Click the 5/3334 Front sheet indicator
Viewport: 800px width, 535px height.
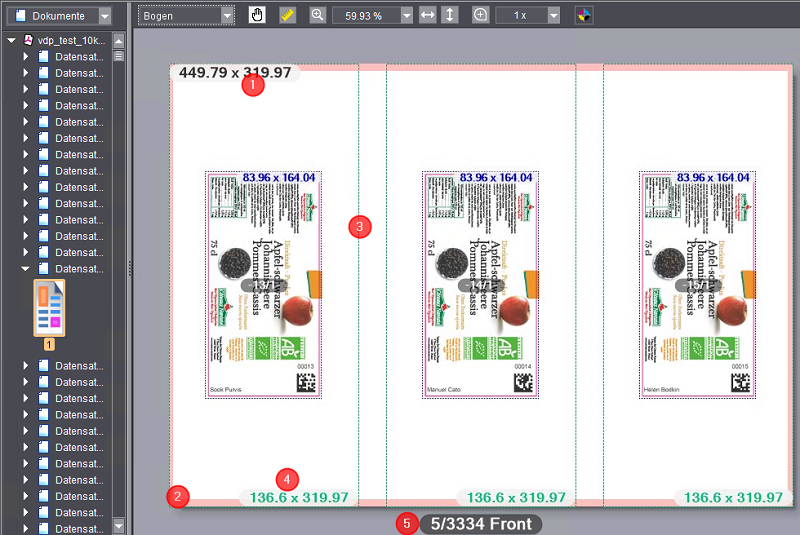tap(481, 524)
